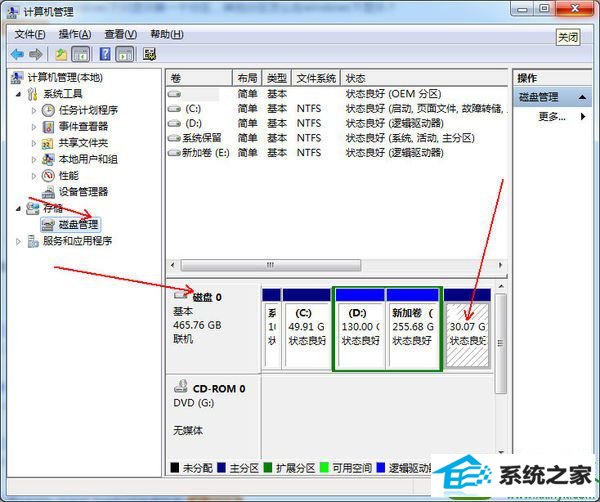Click the green 扩展分区 legend swatch
The image size is (600, 502).
pos(268,468)
